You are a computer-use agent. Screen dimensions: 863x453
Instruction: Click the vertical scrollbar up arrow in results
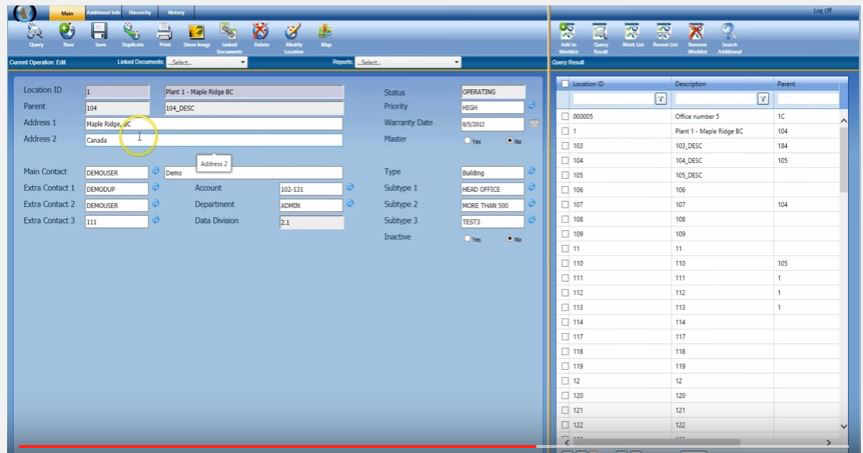(844, 120)
